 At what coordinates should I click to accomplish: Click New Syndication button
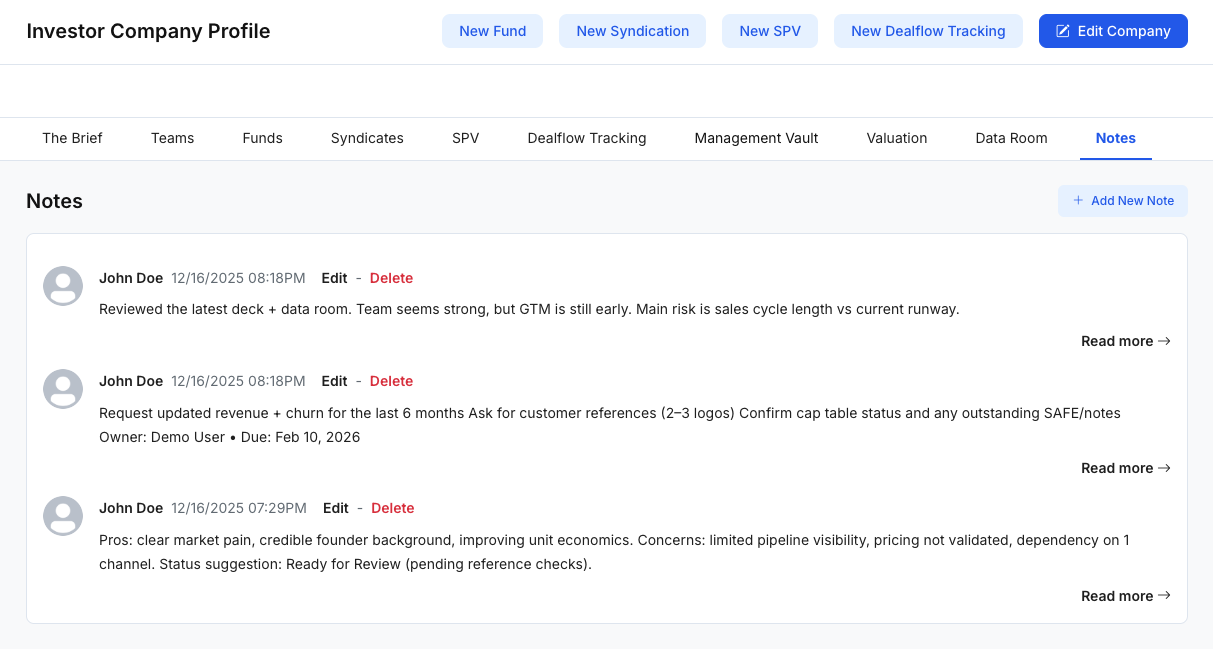coord(632,31)
